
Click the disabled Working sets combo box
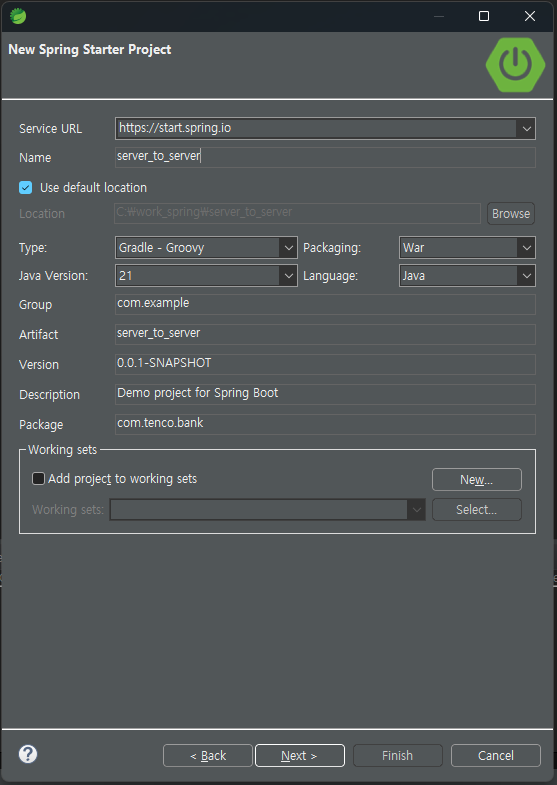point(268,510)
